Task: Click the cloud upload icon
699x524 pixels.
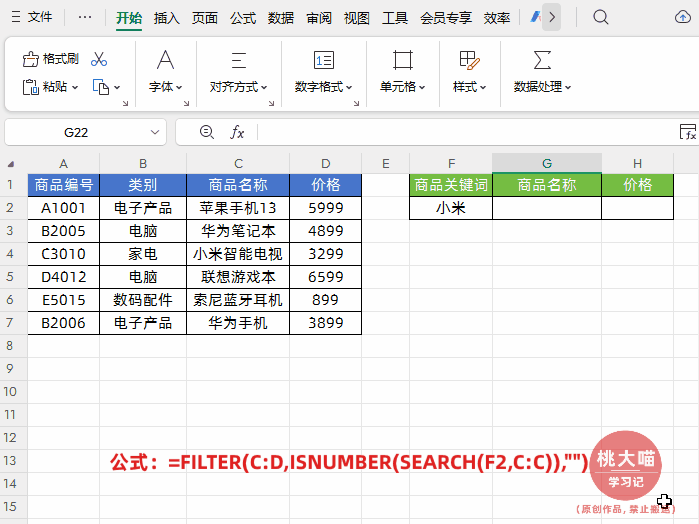Action: [x=683, y=17]
